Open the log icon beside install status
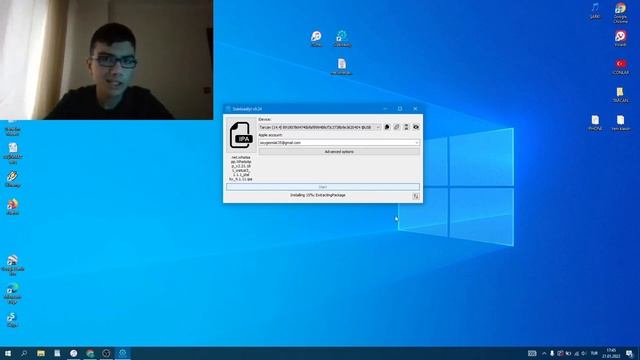 416,196
